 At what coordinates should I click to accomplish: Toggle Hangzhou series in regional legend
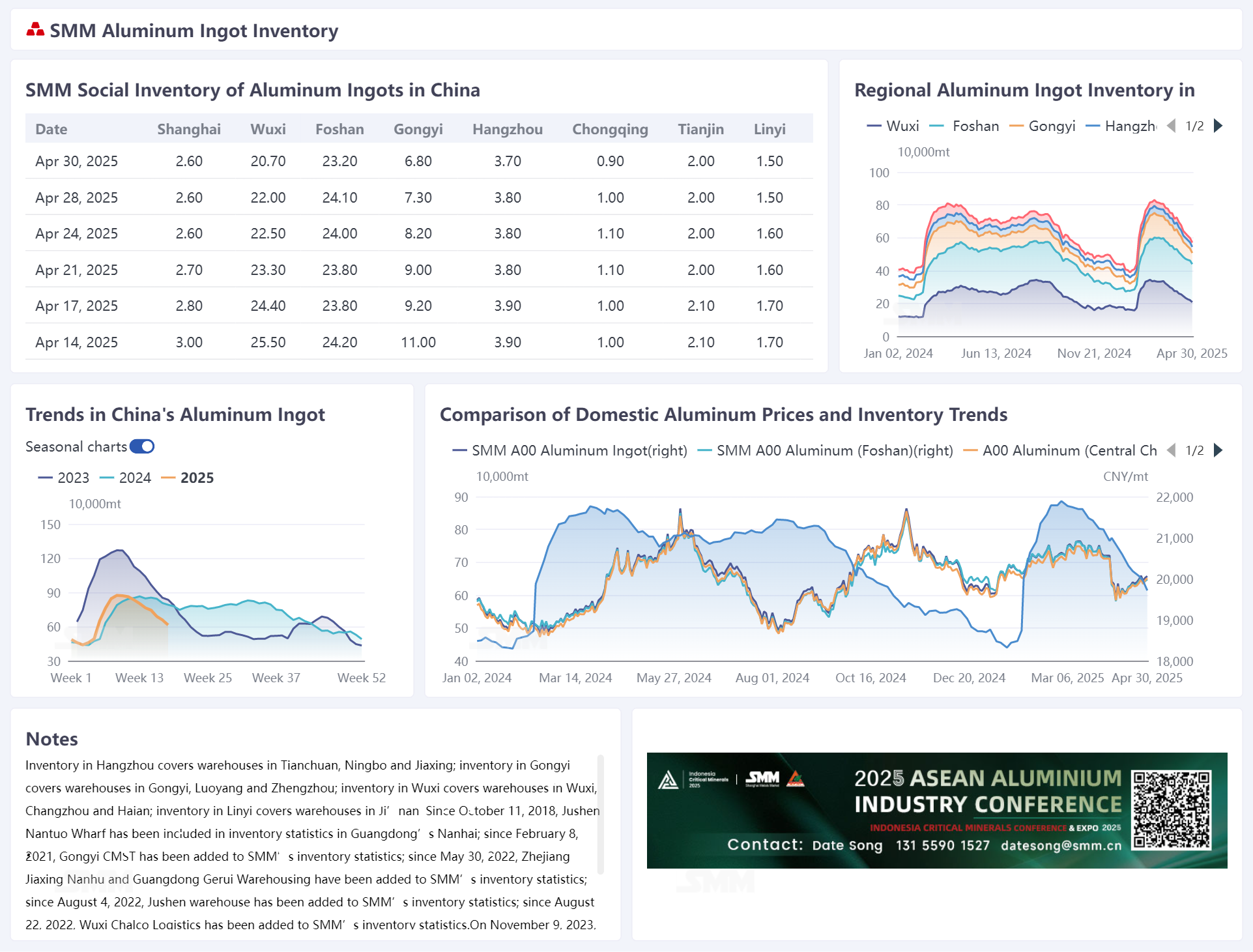pyautogui.click(x=1121, y=126)
